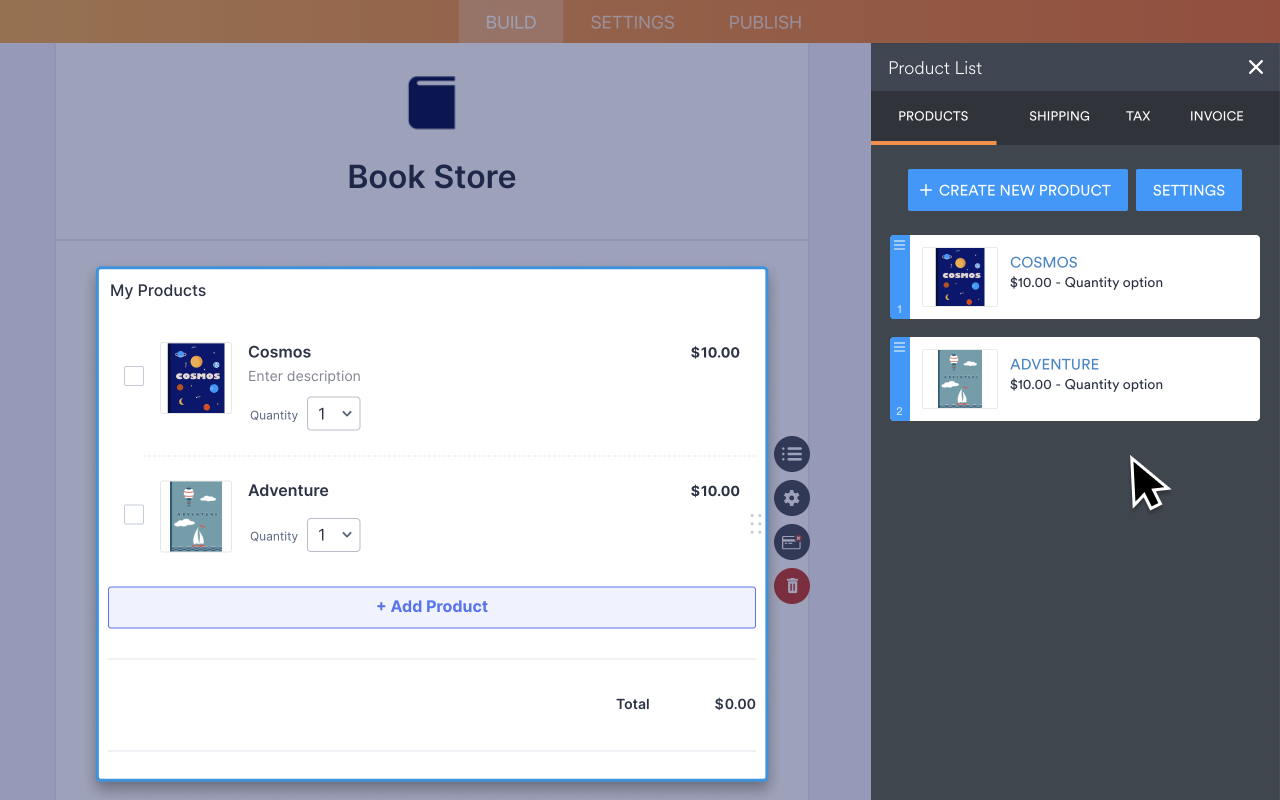Viewport: 1280px width, 800px height.
Task: Open the Cosmos quantity dropdown
Action: pos(333,413)
